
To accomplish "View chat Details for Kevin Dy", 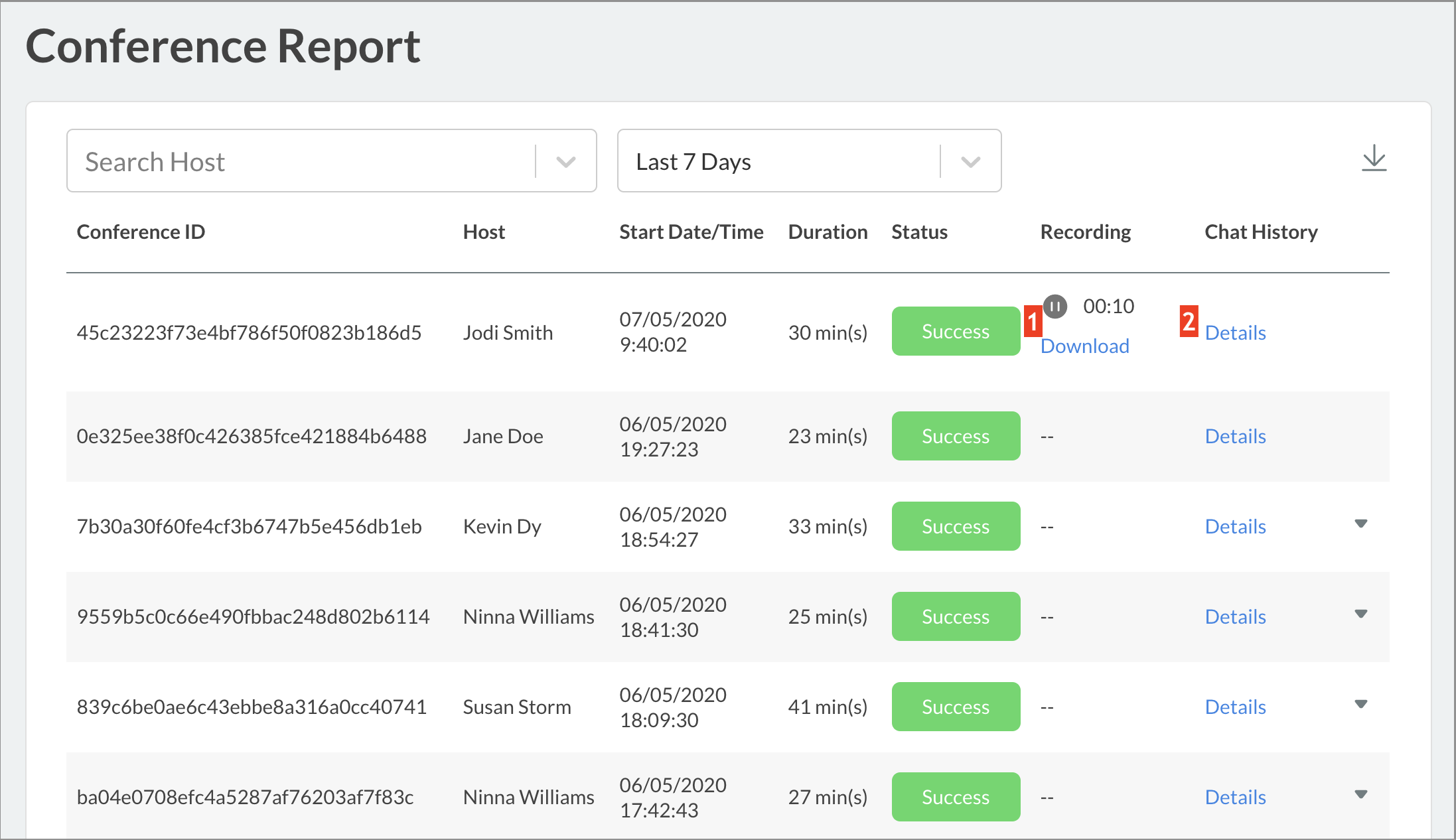I will coord(1235,526).
